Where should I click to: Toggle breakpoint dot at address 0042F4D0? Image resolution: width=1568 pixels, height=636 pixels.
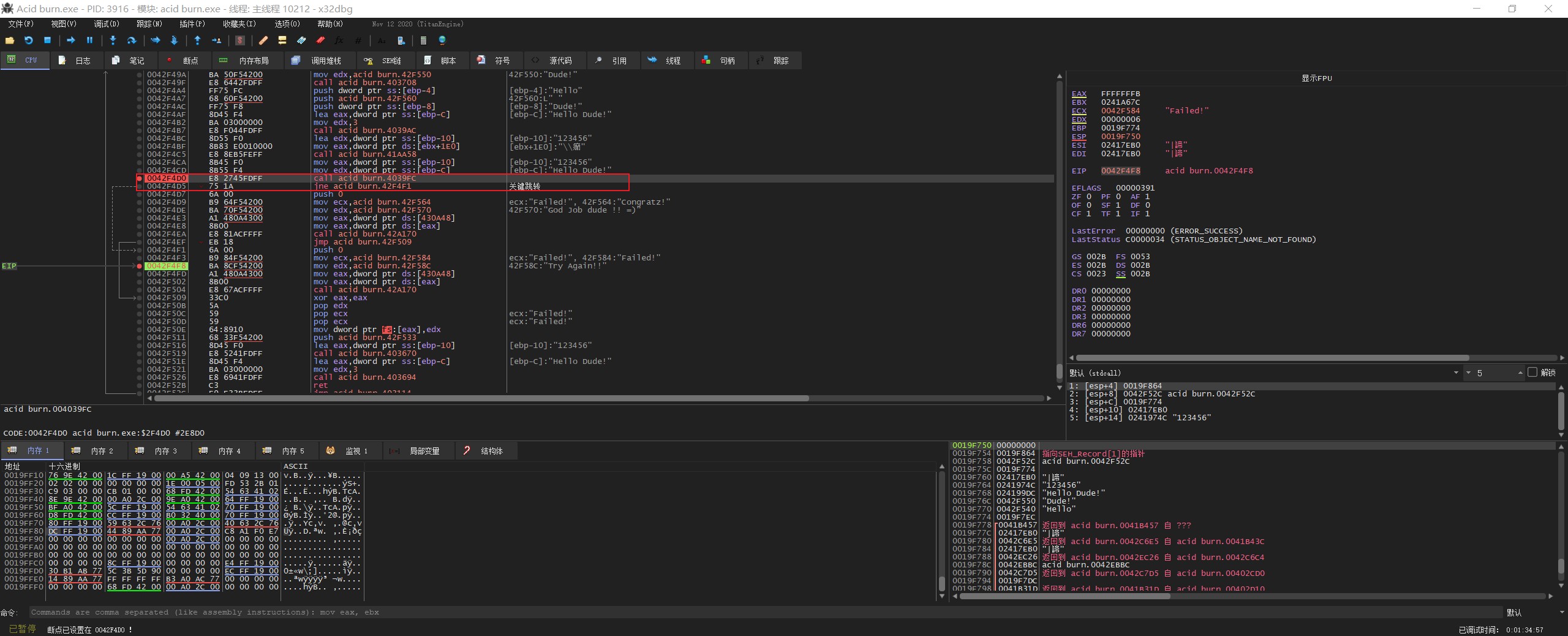coord(140,178)
